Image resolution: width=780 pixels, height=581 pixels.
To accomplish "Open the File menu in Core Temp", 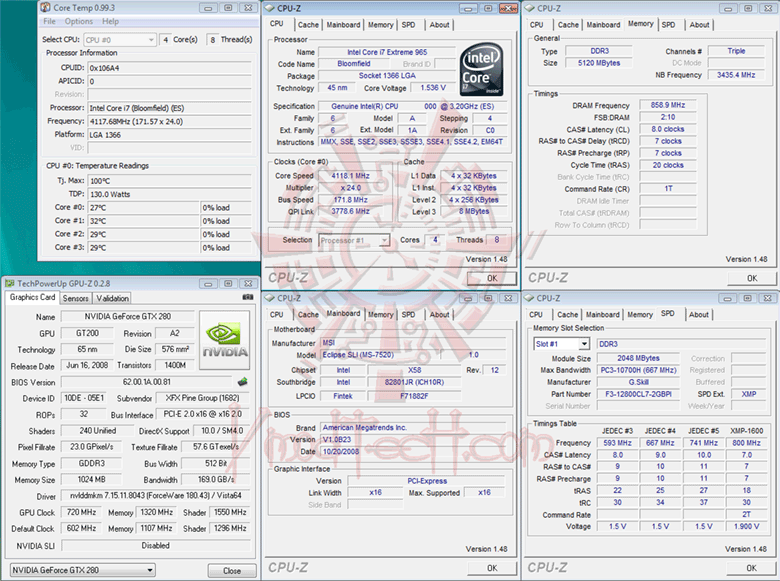I will point(49,21).
